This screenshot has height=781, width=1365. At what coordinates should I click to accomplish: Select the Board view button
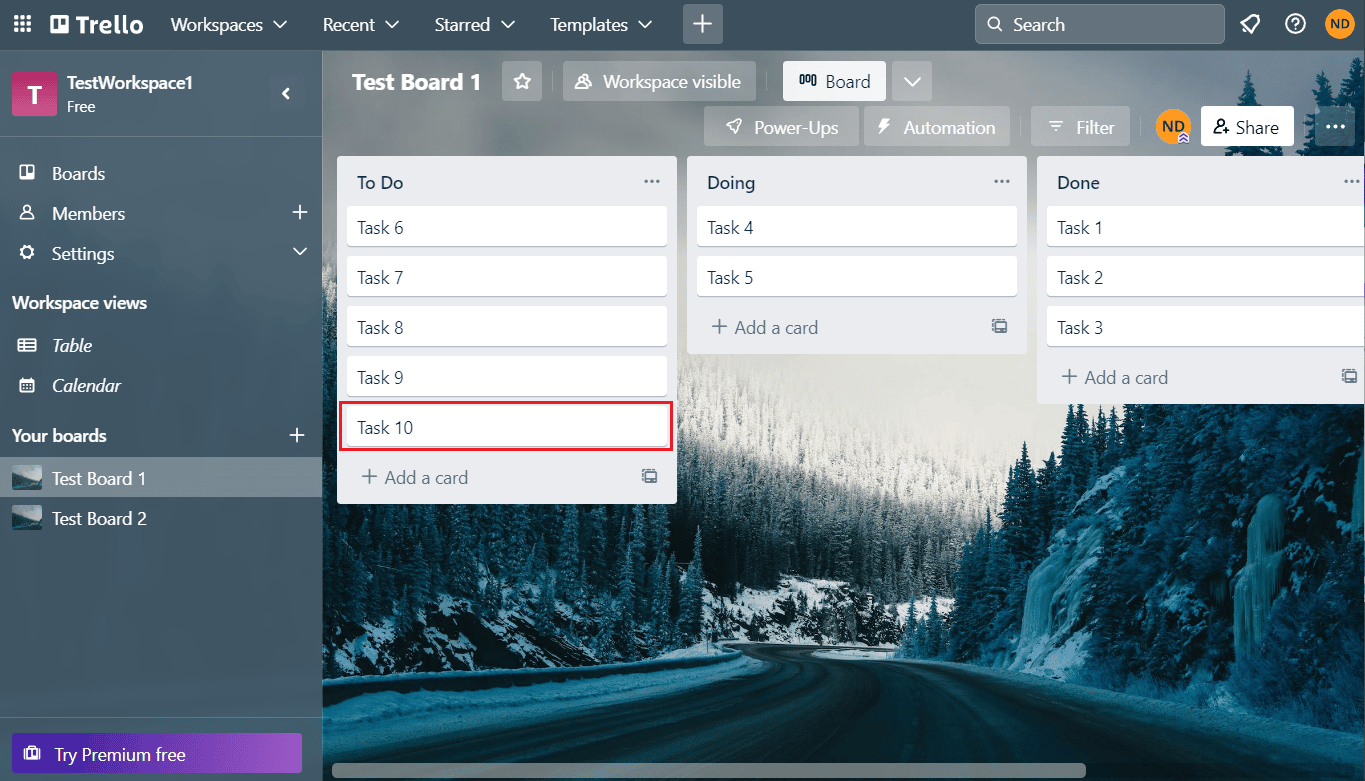click(x=834, y=82)
